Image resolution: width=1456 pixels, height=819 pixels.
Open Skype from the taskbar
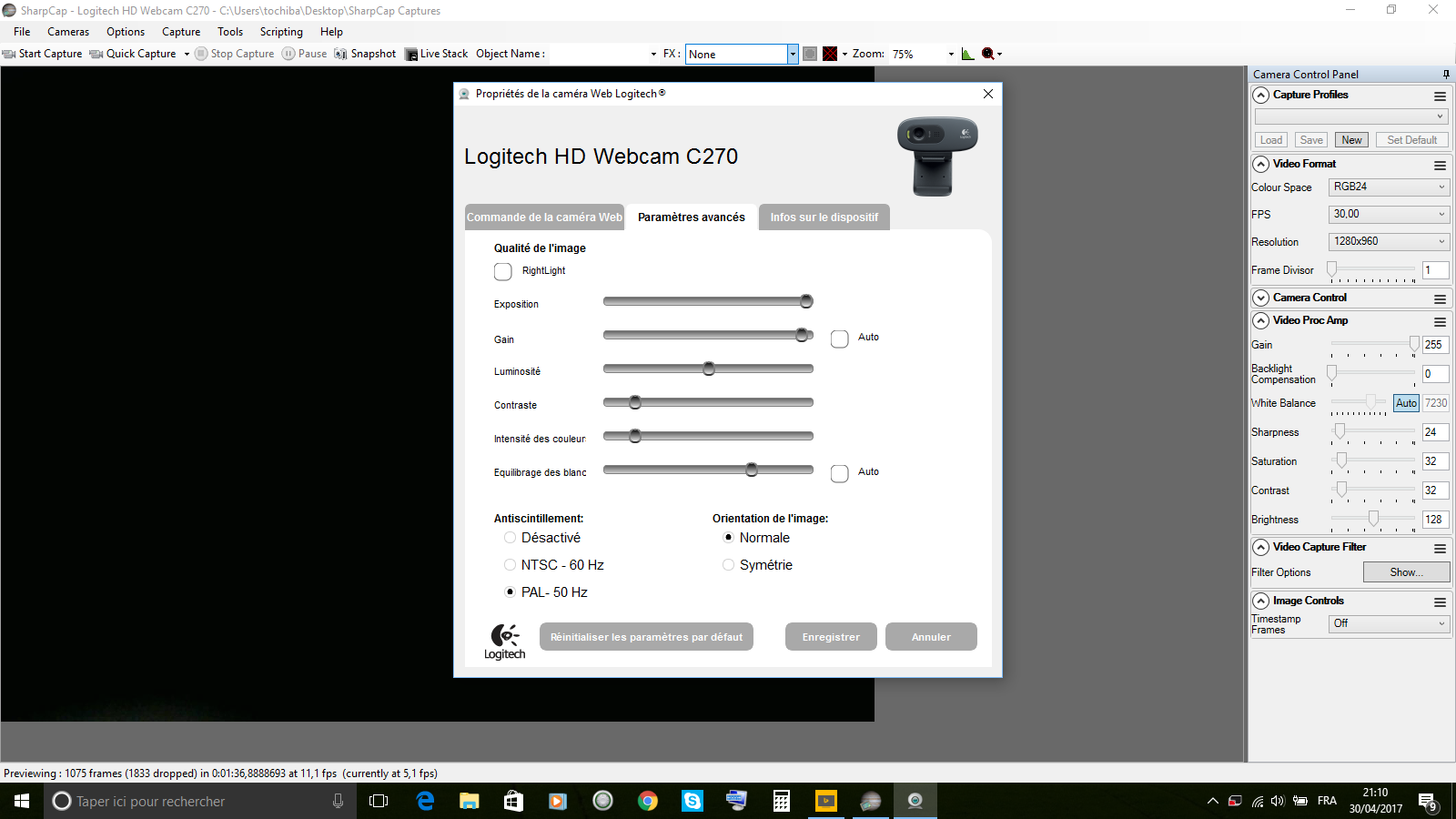click(693, 801)
